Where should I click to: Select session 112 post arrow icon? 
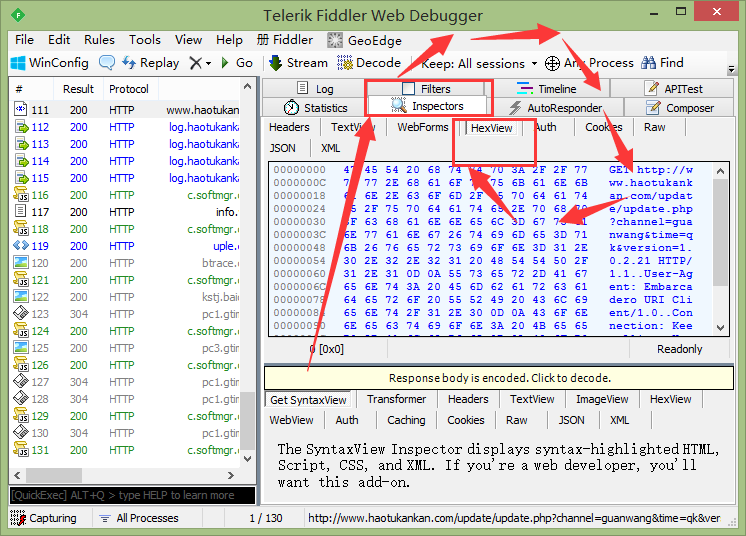pos(22,127)
